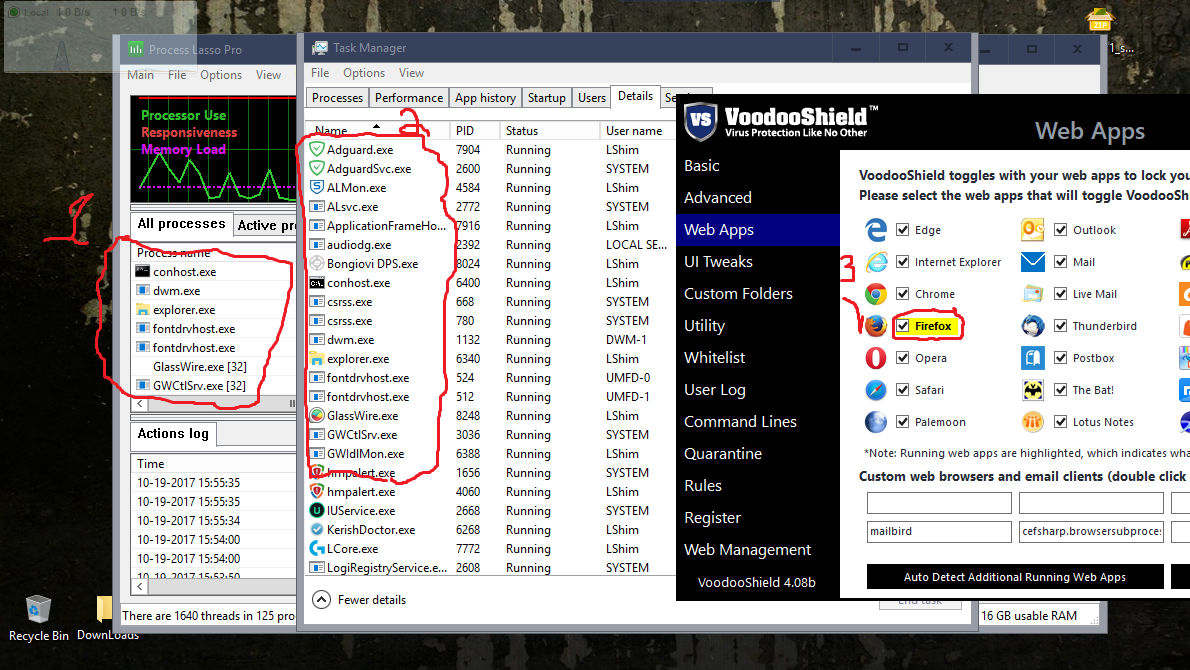This screenshot has height=670, width=1190.
Task: Click the KerishDoctor.exe icon
Action: [317, 529]
